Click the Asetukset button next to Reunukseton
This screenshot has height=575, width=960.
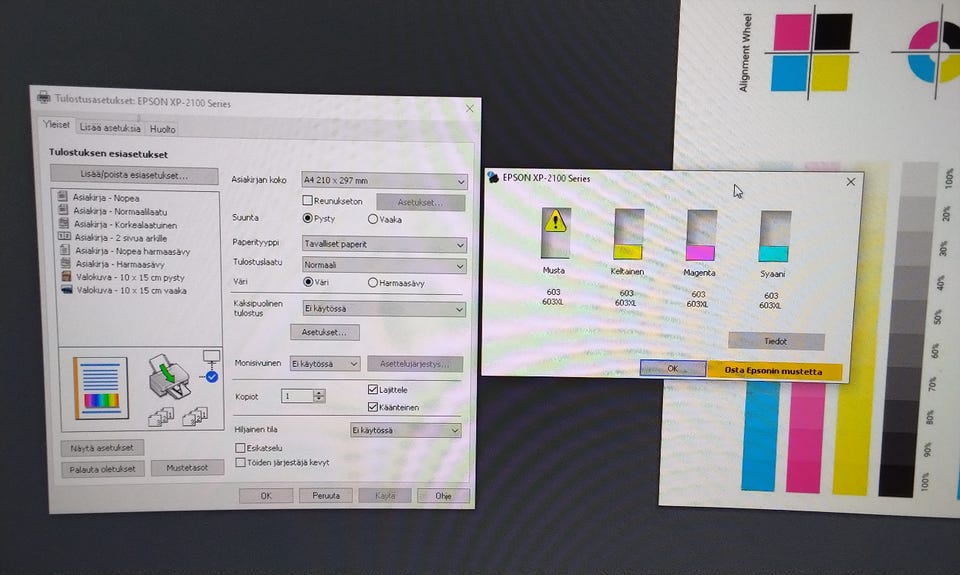click(x=421, y=203)
